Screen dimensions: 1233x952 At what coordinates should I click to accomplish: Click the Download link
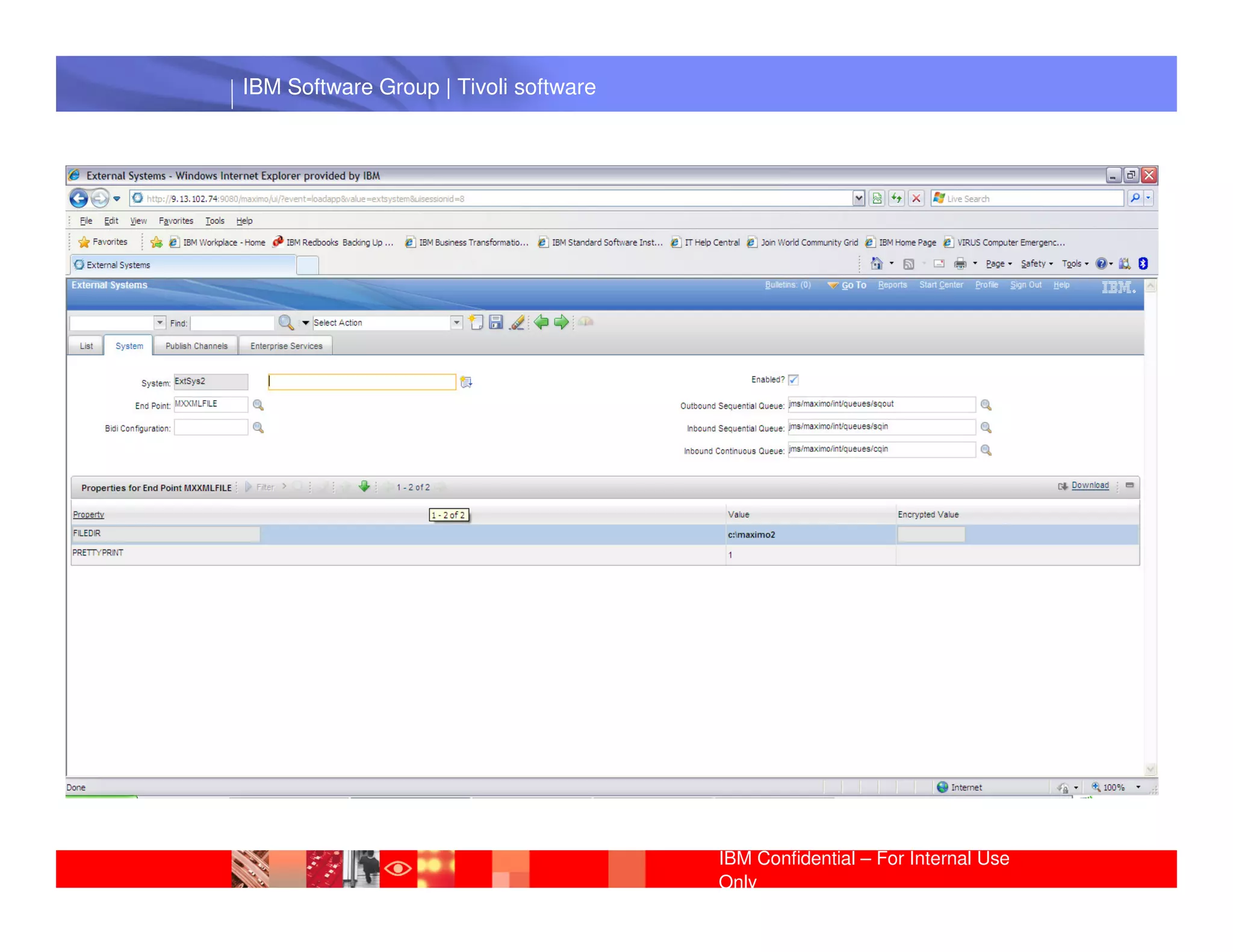tap(1090, 485)
